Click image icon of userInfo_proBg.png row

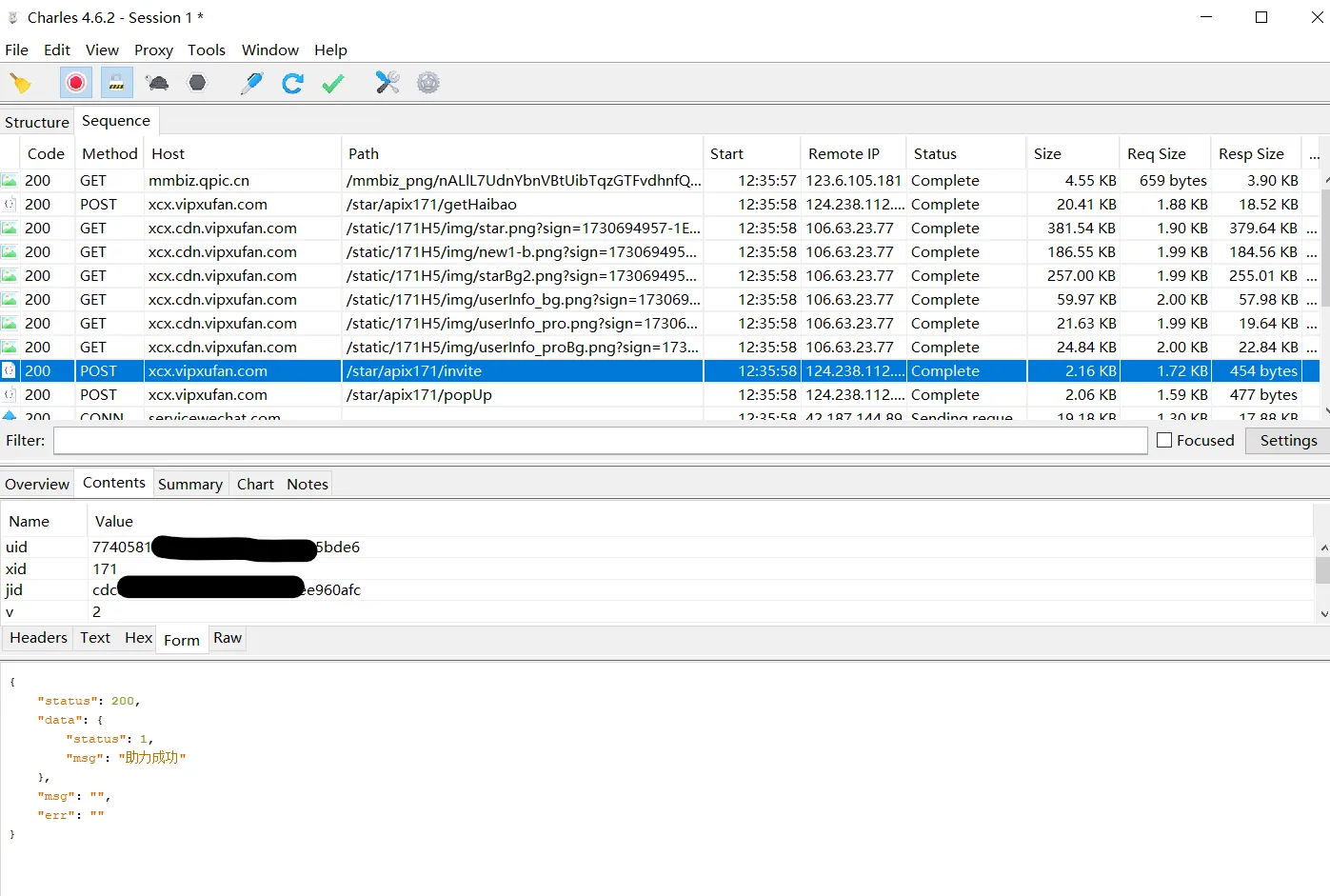click(10, 347)
